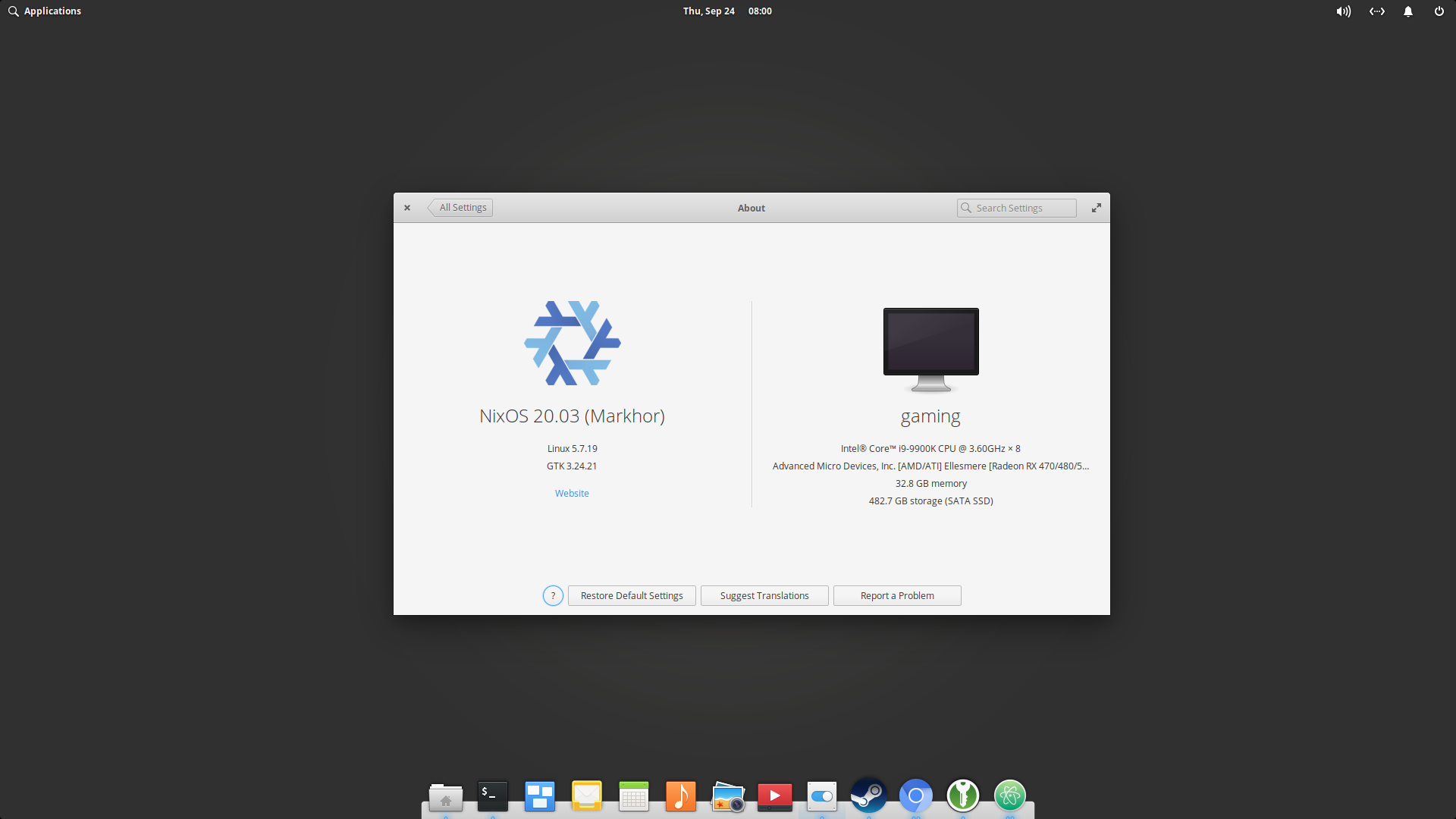Open System Settings switch icon in dock
This screenshot has width=1456, height=819.
(822, 796)
